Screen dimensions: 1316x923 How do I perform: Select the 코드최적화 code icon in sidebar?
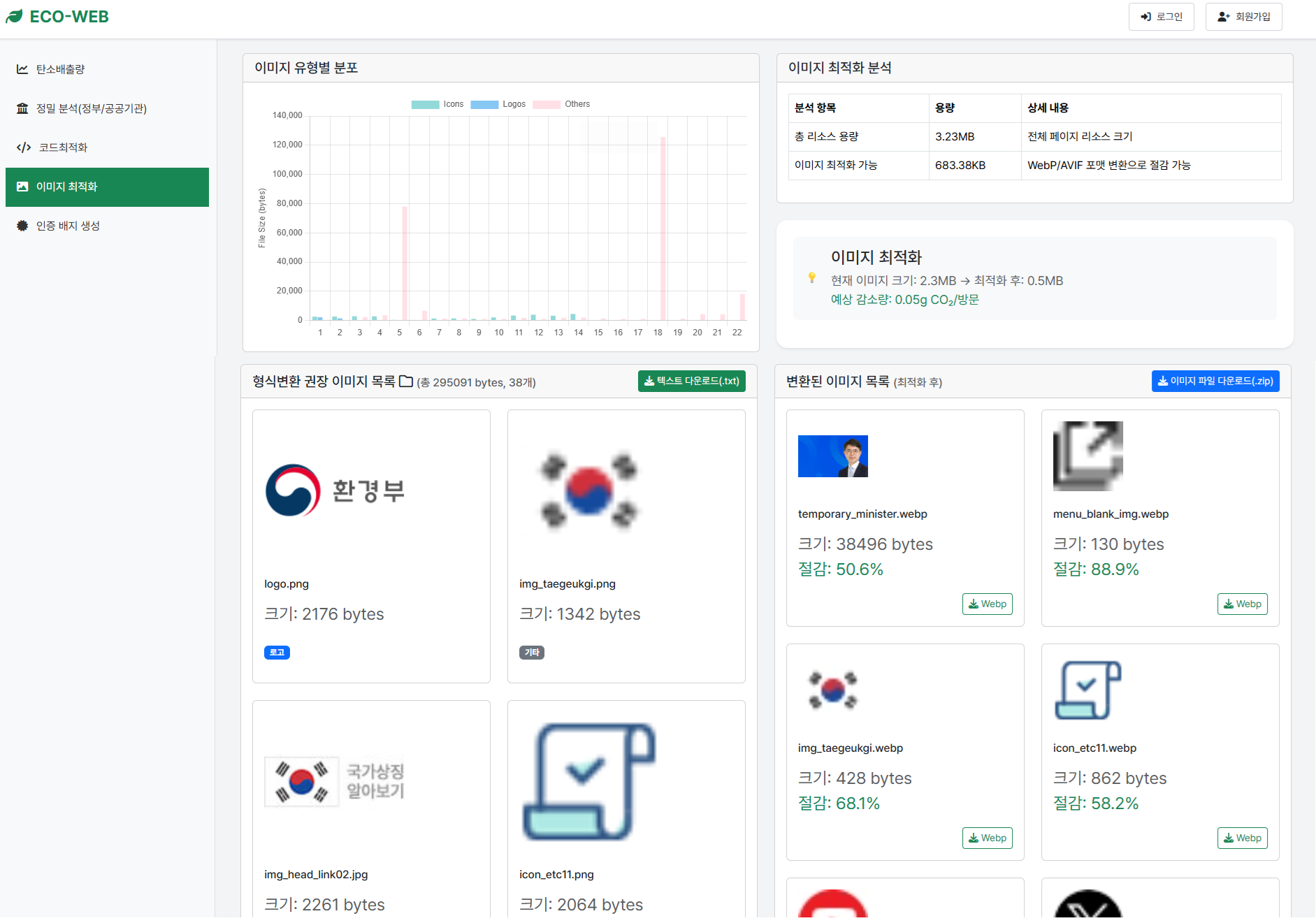coord(23,147)
